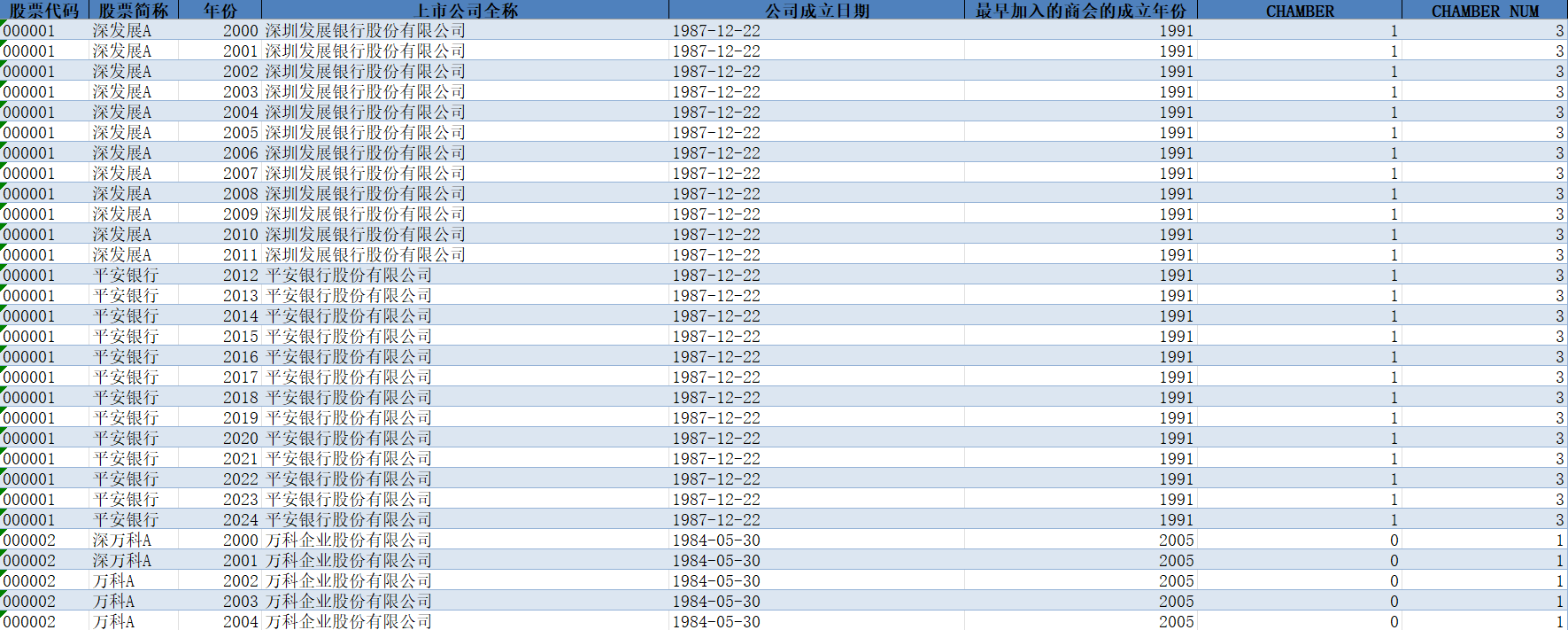The height and width of the screenshot is (630, 1568).
Task: Select the 年份 header cell
Action: click(220, 11)
